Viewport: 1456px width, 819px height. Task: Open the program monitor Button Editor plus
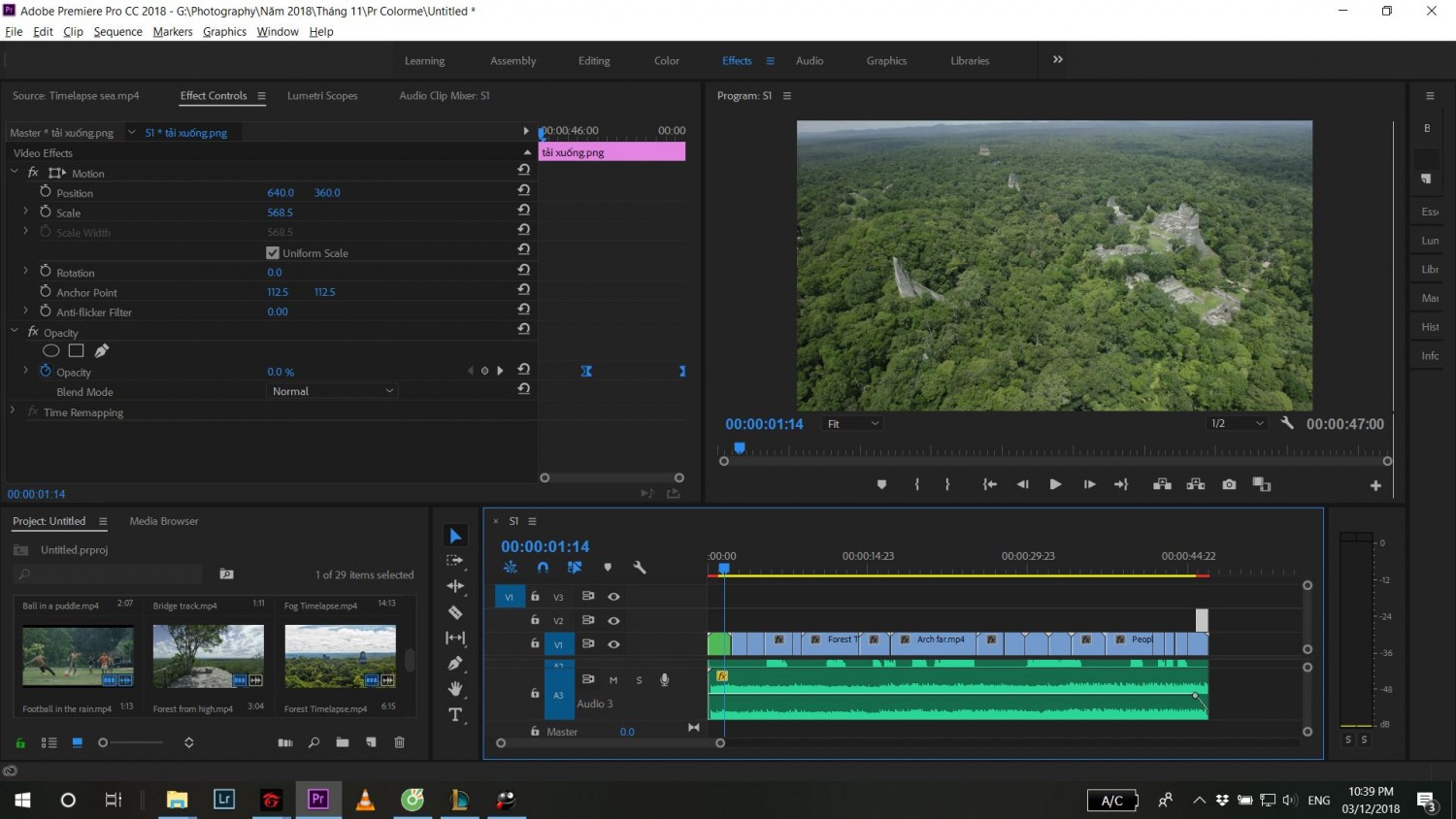[1375, 485]
